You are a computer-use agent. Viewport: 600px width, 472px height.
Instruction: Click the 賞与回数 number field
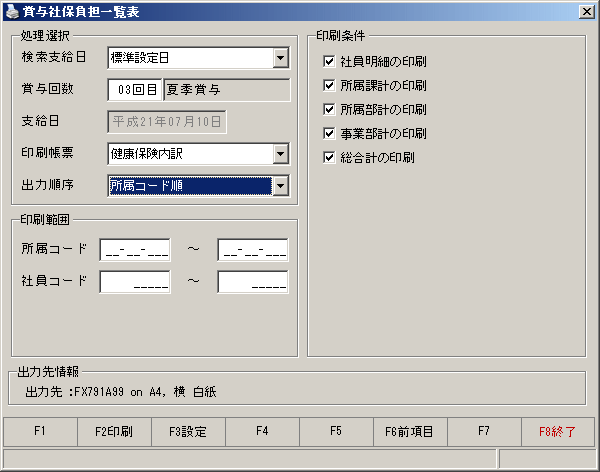point(135,90)
